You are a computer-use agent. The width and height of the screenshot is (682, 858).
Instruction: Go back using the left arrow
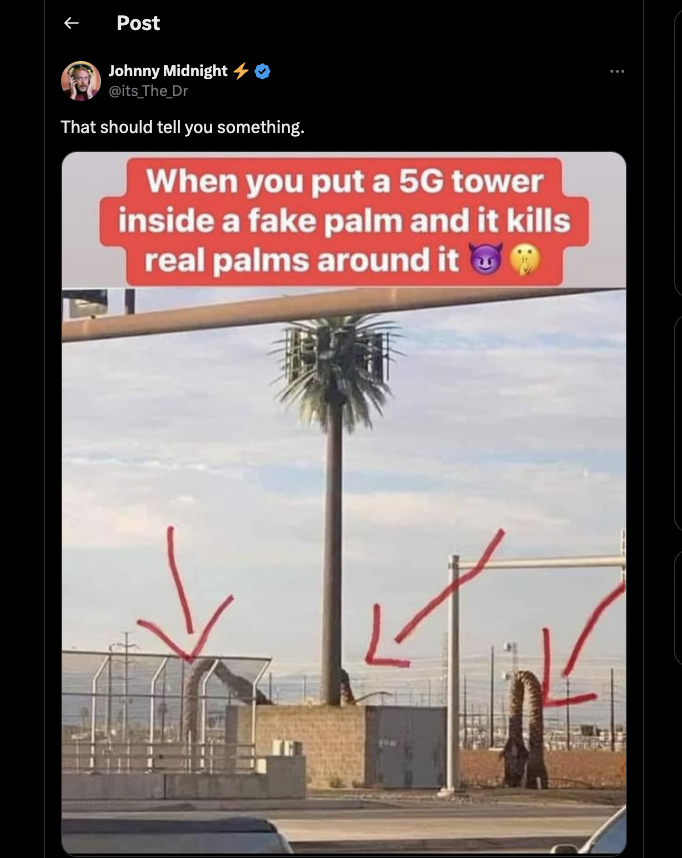pos(71,23)
